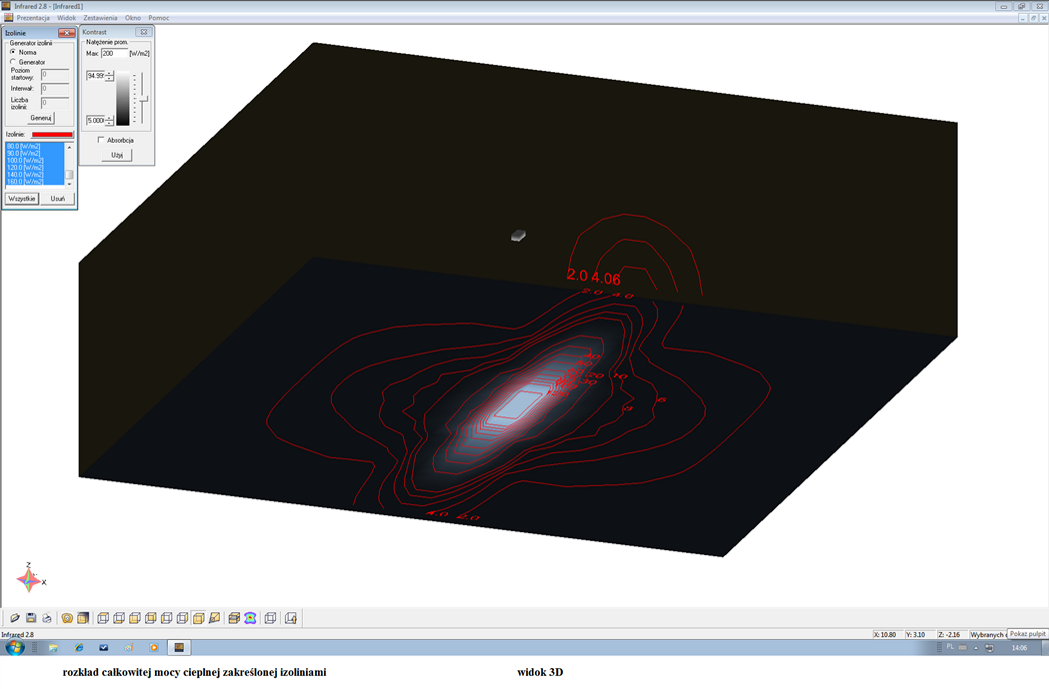
Task: Increase the upper contrast value stepper
Action: click(x=110, y=73)
